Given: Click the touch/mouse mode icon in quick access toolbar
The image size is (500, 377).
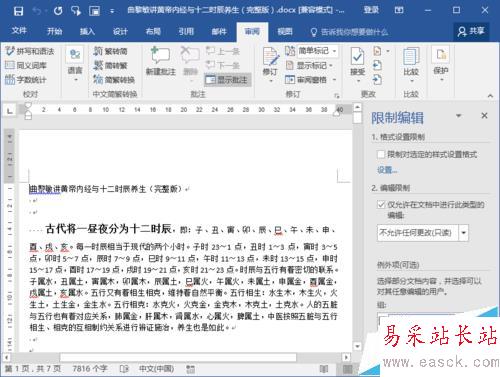Looking at the screenshot, I should [76, 11].
